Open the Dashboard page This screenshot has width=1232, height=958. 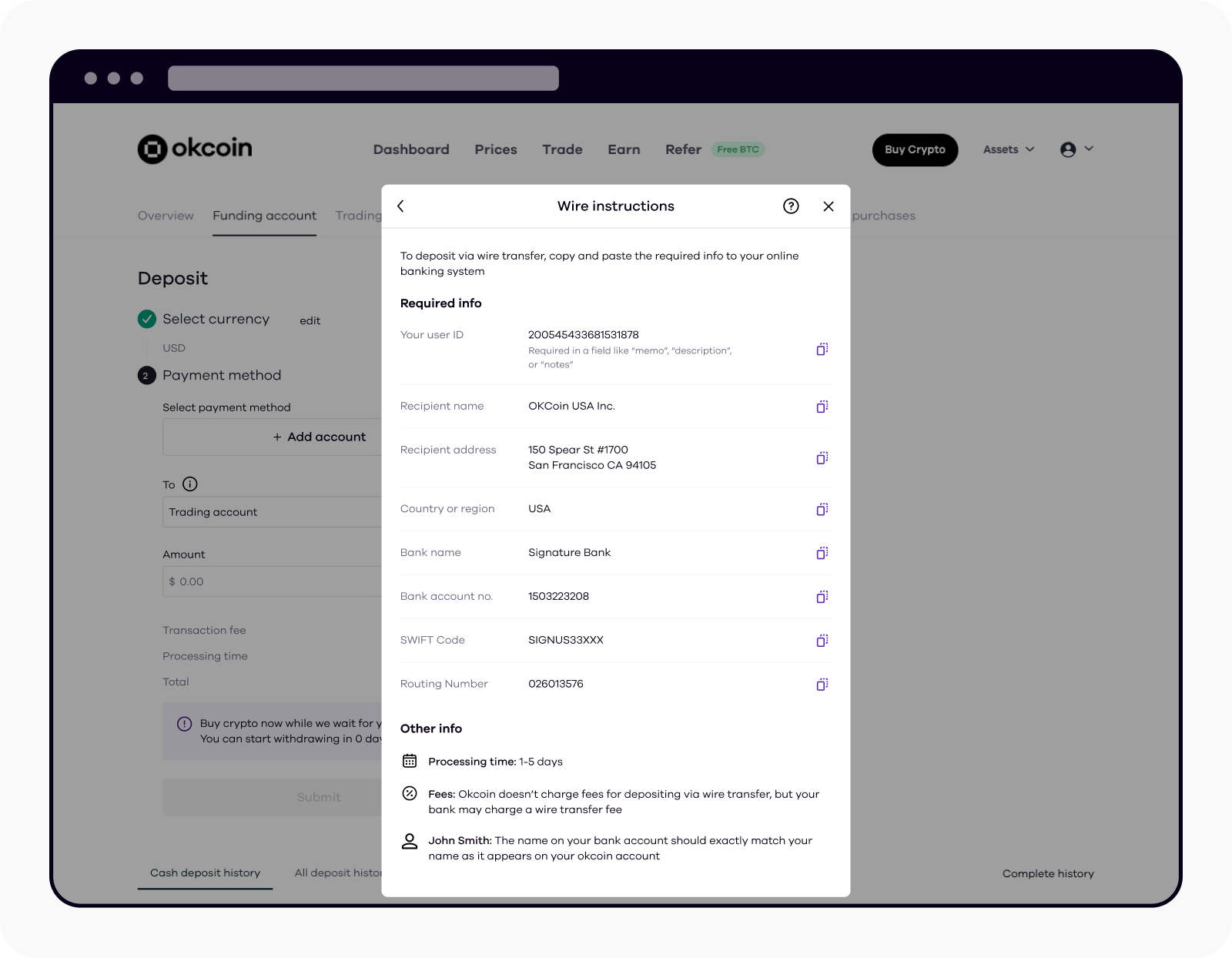[x=411, y=149]
